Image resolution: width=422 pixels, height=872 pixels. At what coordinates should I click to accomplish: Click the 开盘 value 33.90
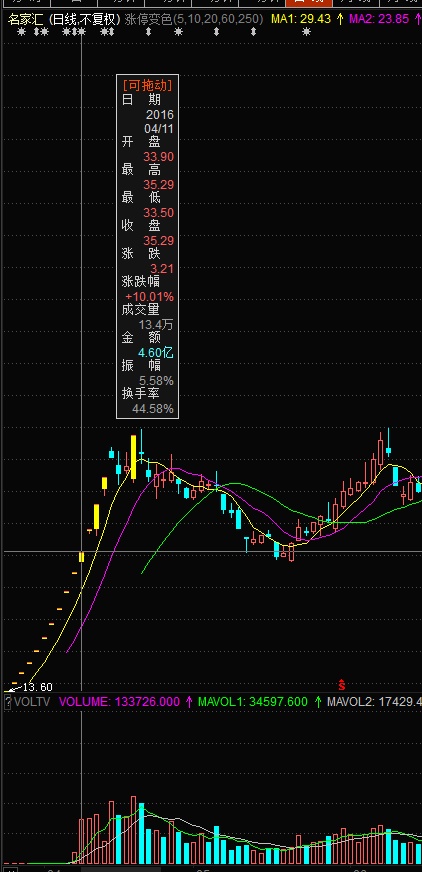pos(159,157)
